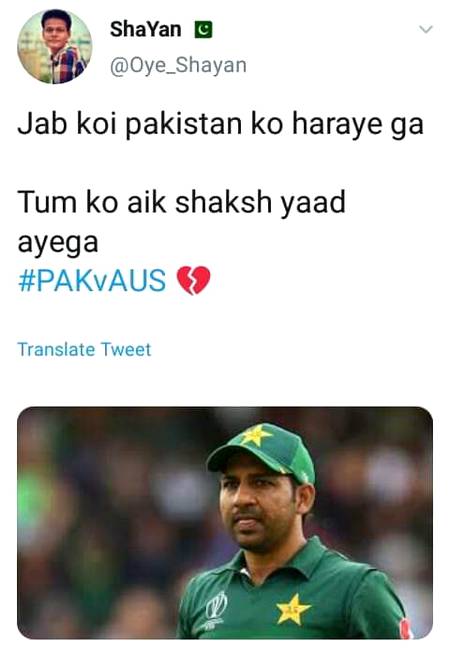Click the yellow star on the green cap
Screen dimensions: 450x648
pos(256,434)
